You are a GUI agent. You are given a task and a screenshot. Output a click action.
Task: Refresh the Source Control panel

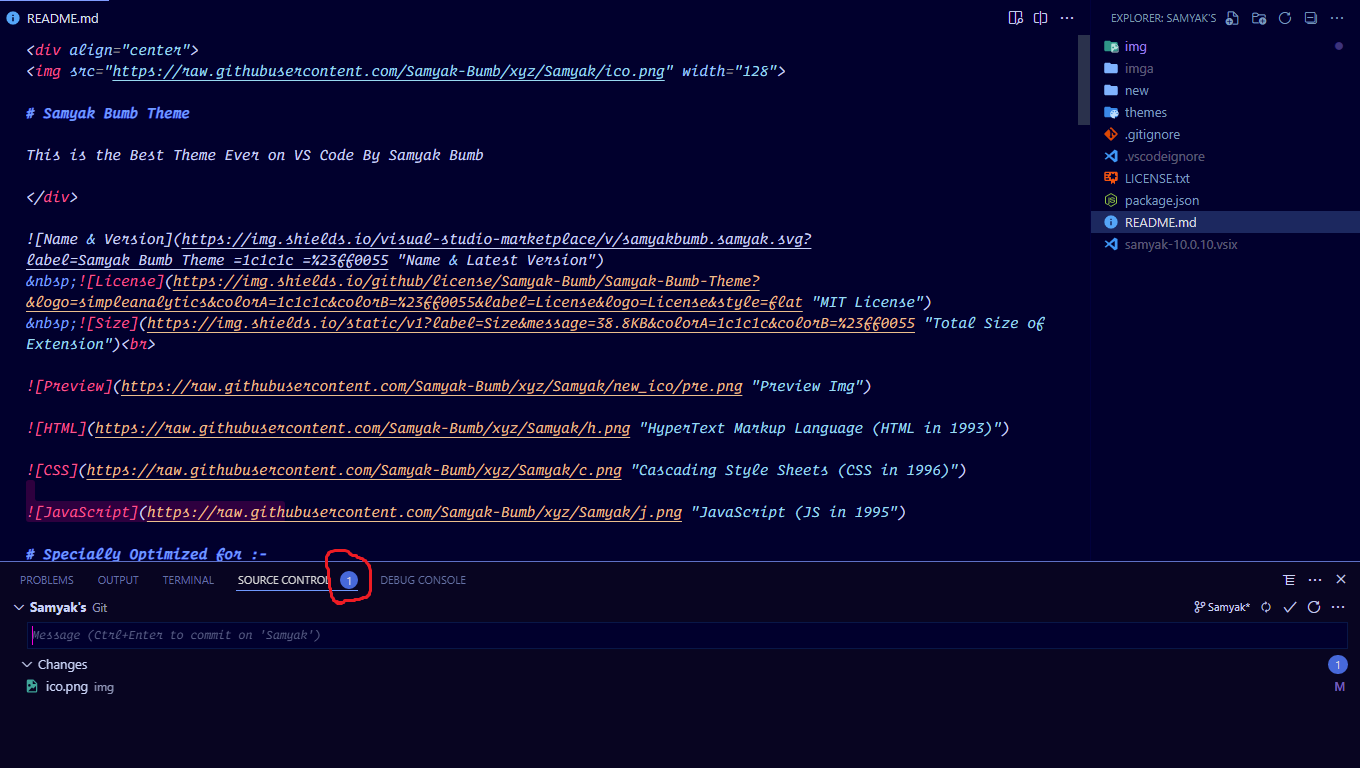coord(1313,607)
